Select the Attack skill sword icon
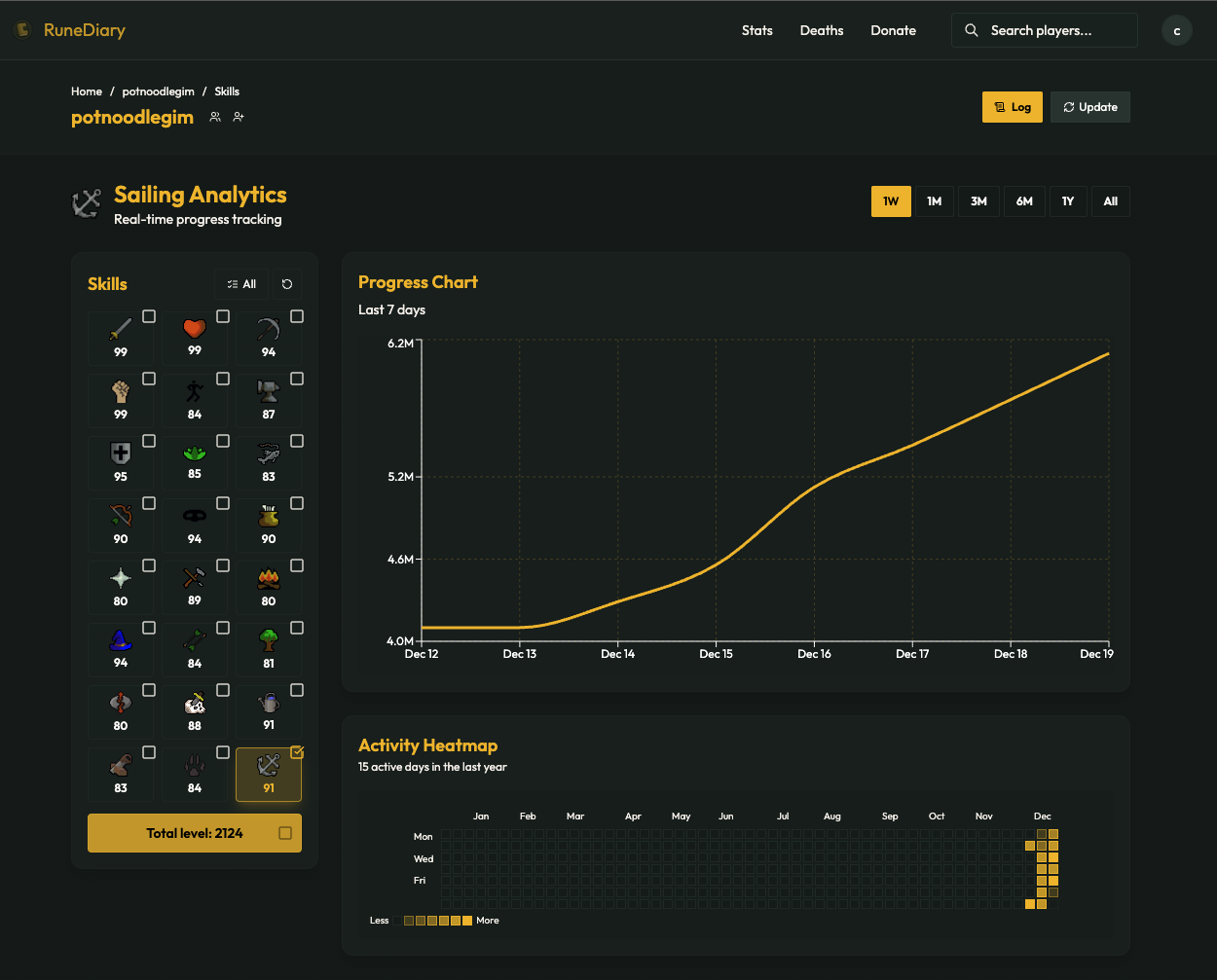Viewport: 1217px width, 980px height. (119, 331)
